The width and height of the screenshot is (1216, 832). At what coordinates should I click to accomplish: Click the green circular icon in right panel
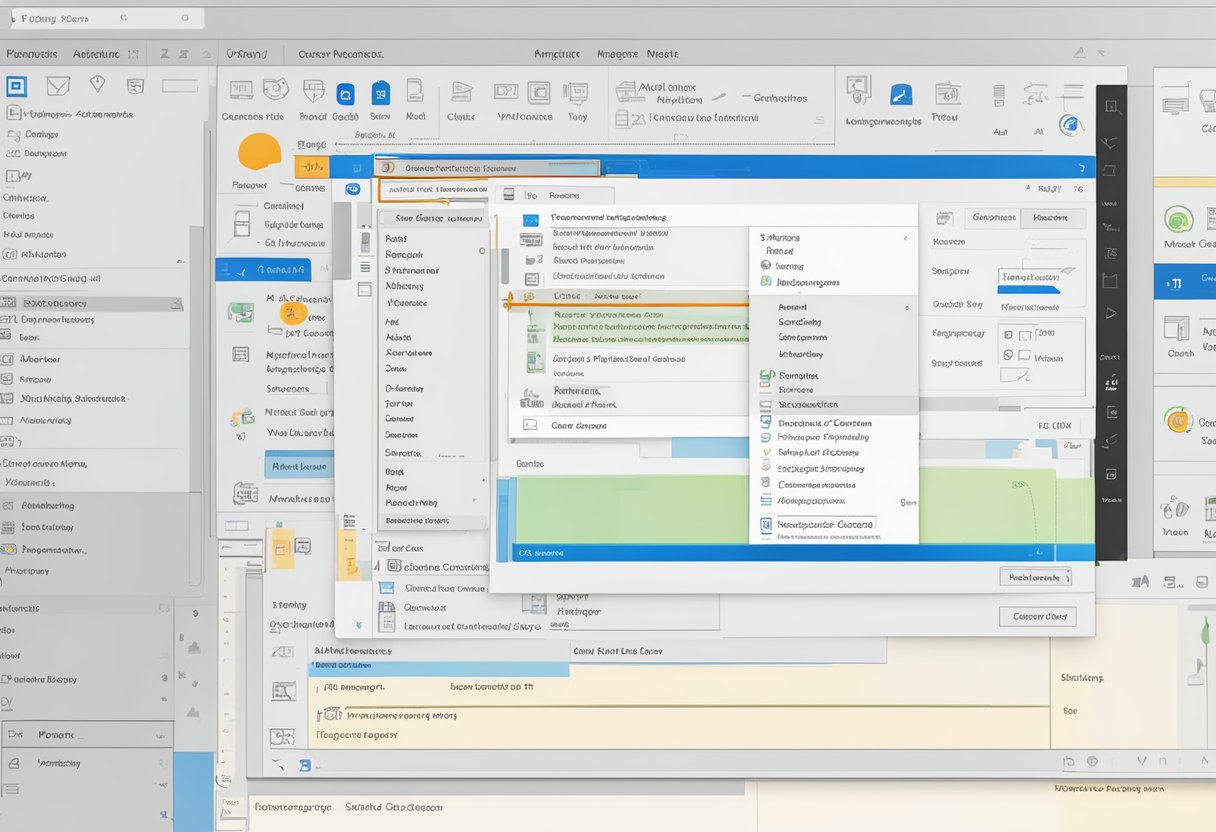(x=1180, y=219)
